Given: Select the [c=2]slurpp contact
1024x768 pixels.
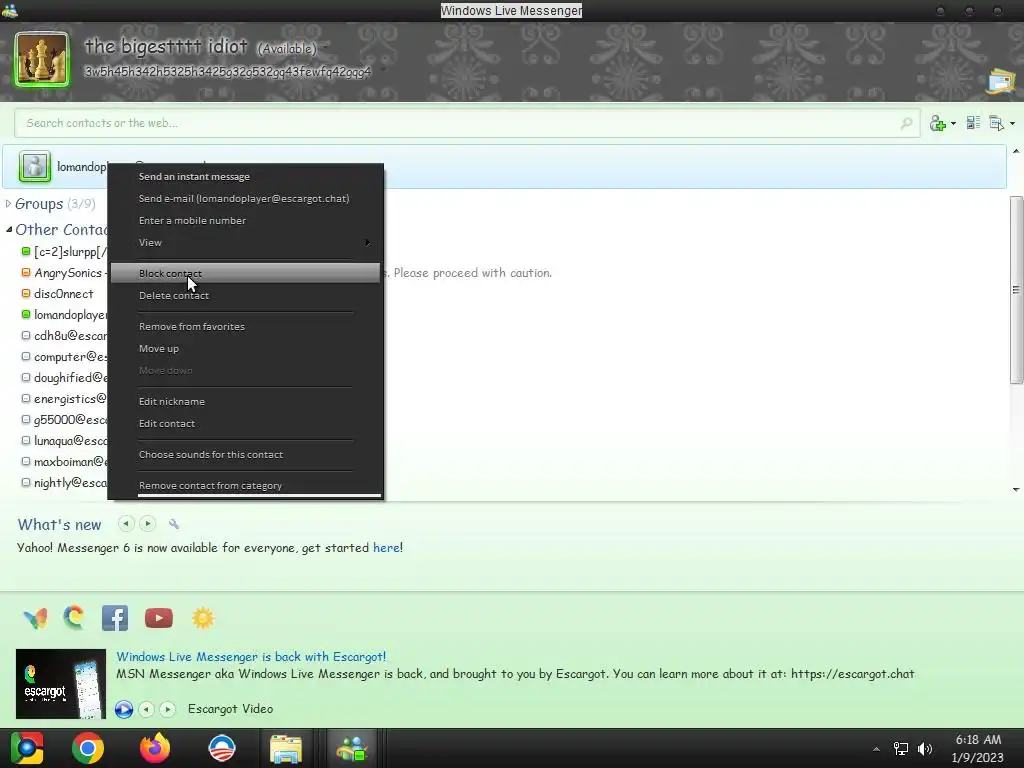Looking at the screenshot, I should coord(65,252).
